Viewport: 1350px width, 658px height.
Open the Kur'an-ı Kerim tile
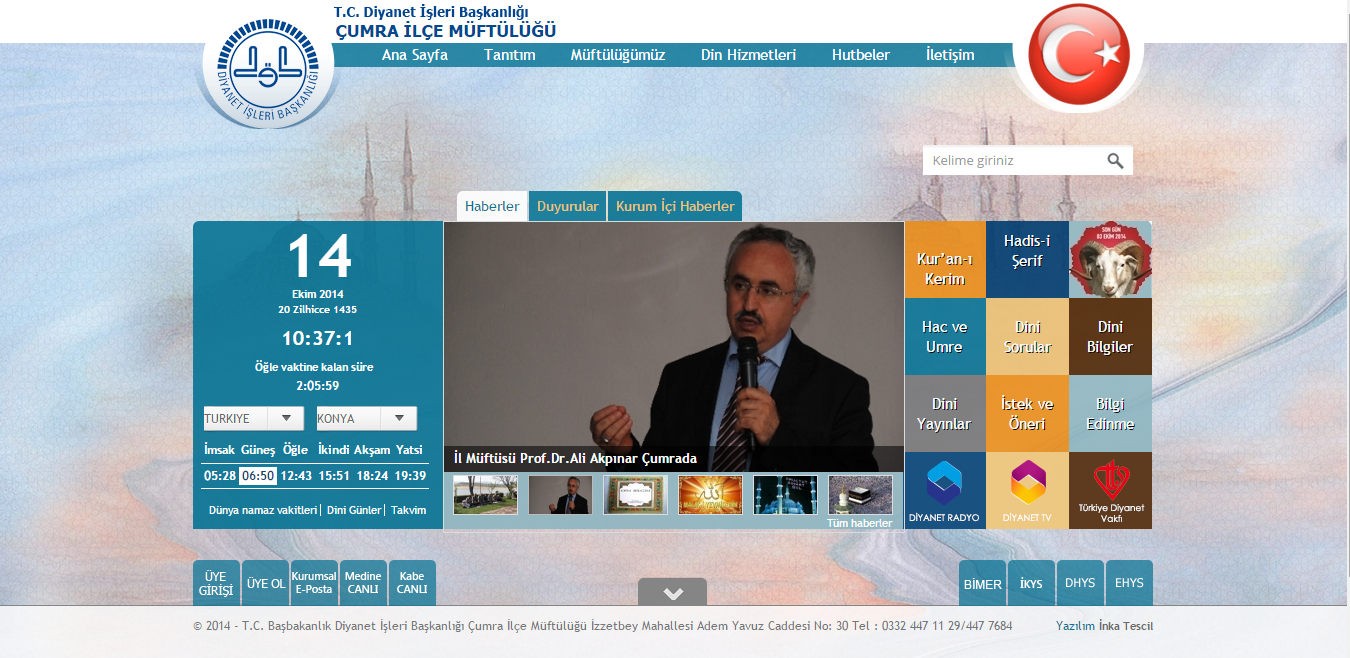point(944,260)
